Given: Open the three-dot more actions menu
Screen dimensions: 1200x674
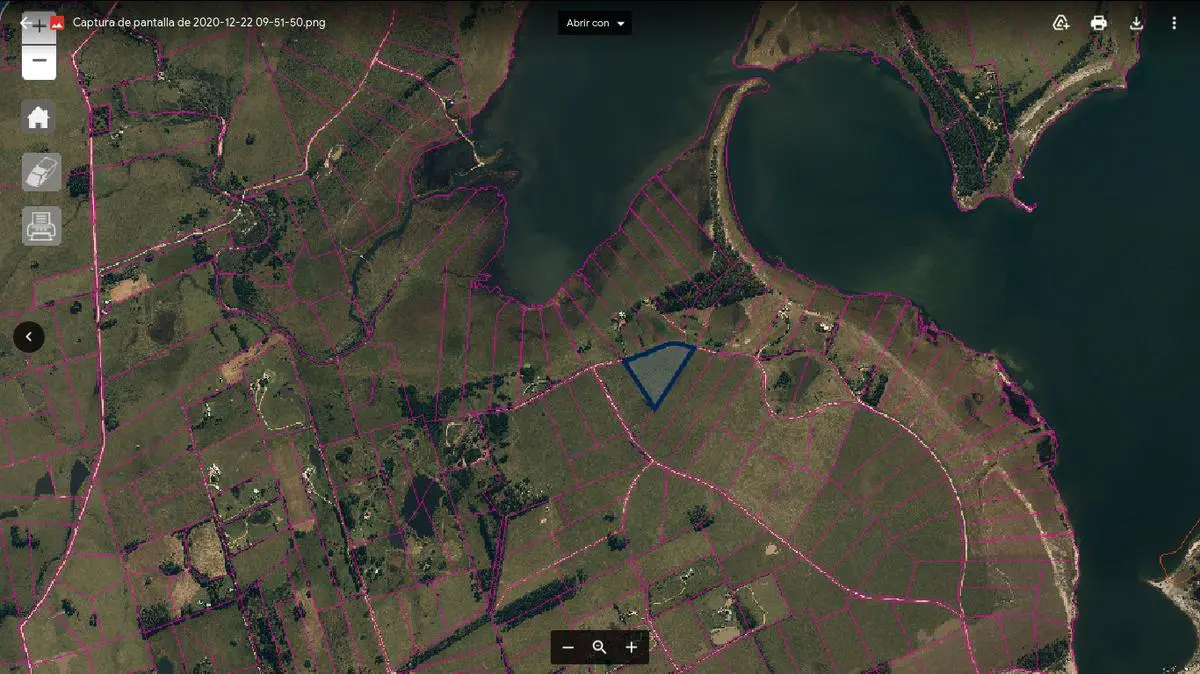Looking at the screenshot, I should [x=1174, y=23].
